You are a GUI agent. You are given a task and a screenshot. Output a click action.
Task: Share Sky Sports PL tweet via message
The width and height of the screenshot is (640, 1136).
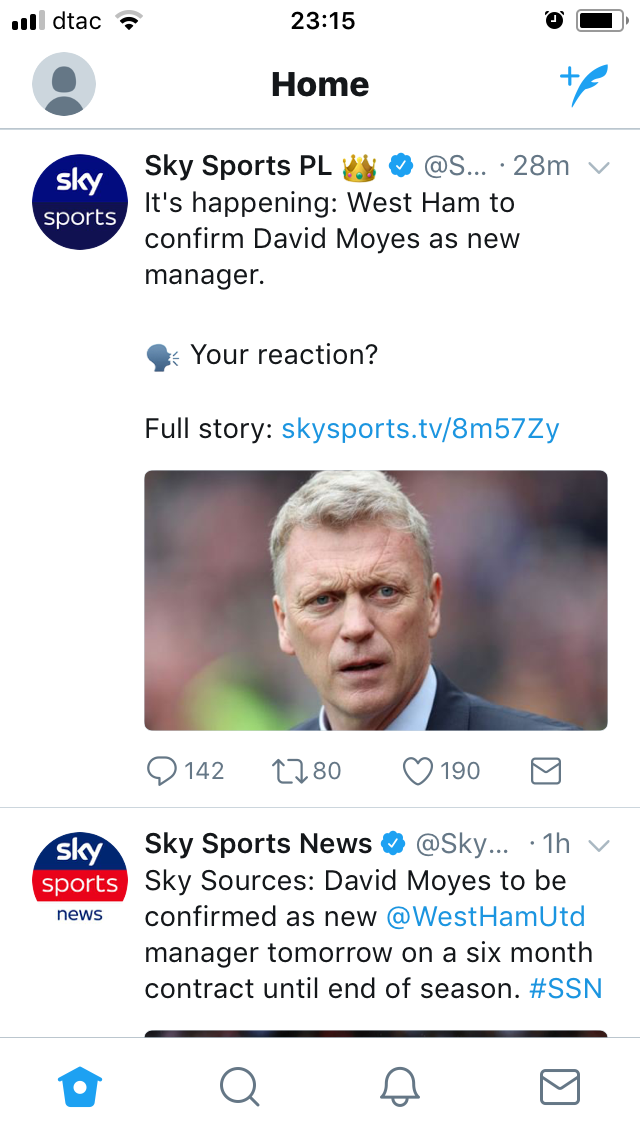(x=545, y=771)
